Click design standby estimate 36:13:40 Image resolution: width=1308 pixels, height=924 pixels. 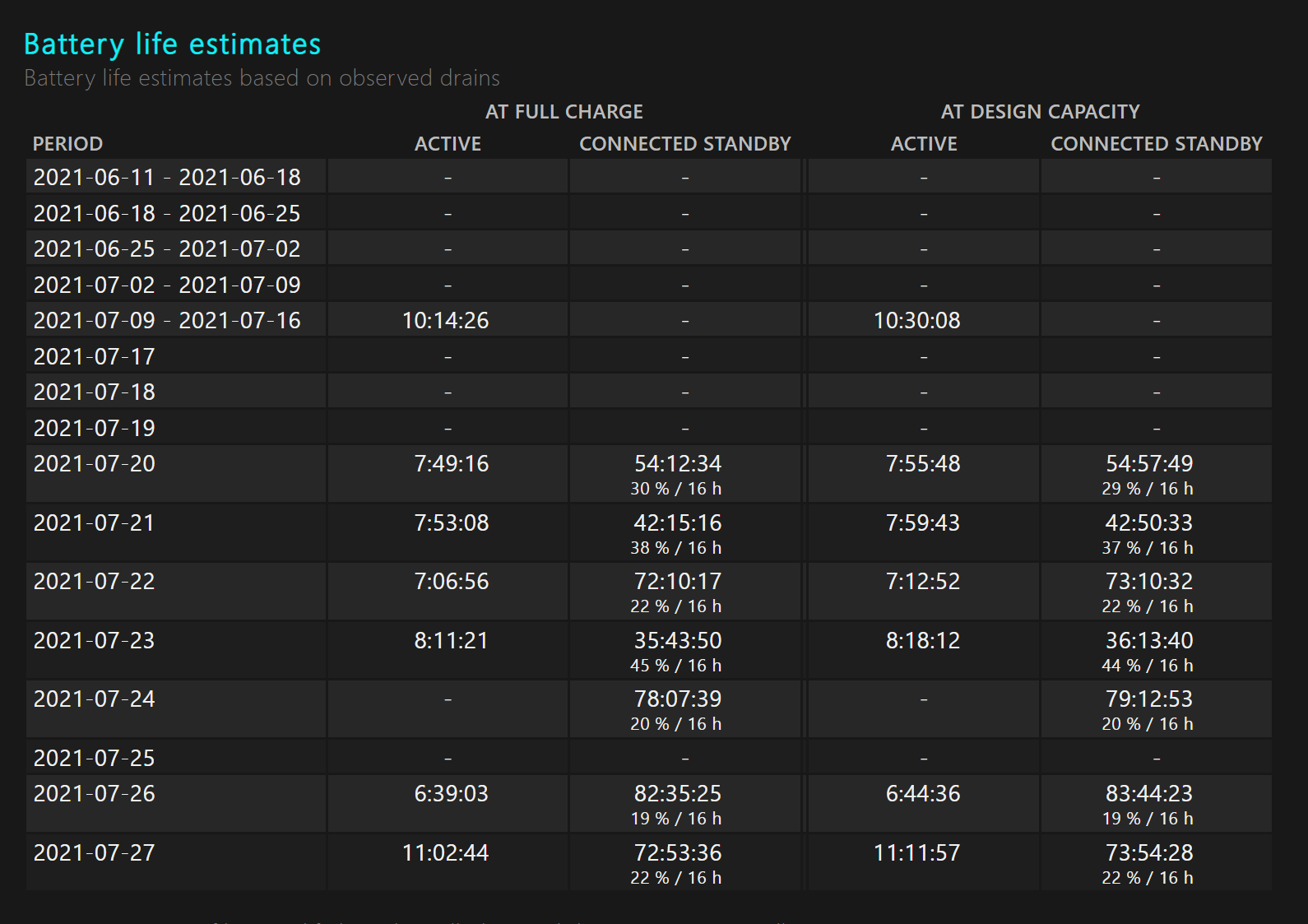click(x=1149, y=641)
